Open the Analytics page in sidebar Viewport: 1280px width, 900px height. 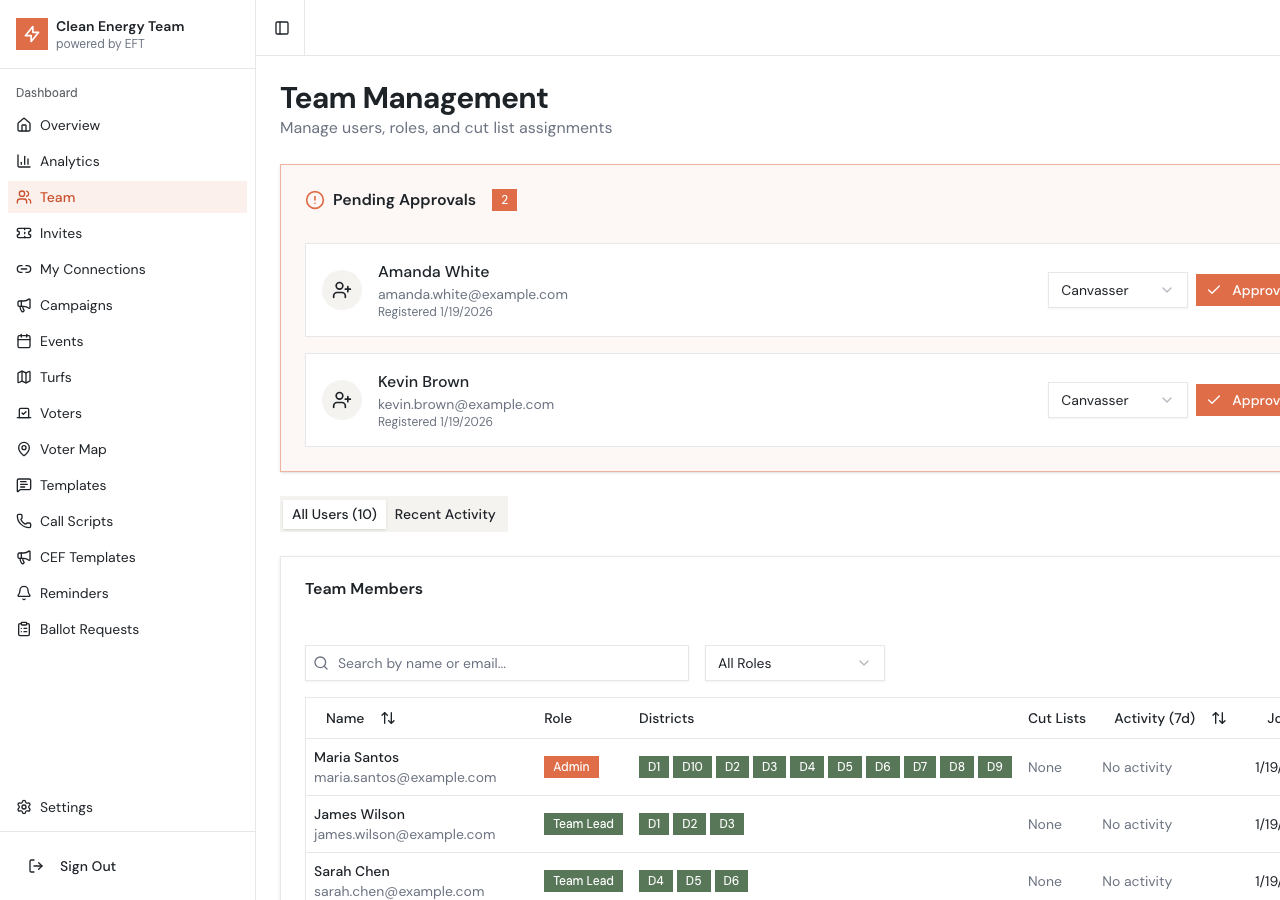(69, 161)
